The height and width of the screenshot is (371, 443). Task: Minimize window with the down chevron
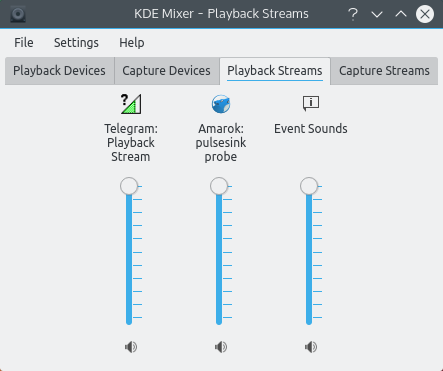pyautogui.click(x=377, y=14)
